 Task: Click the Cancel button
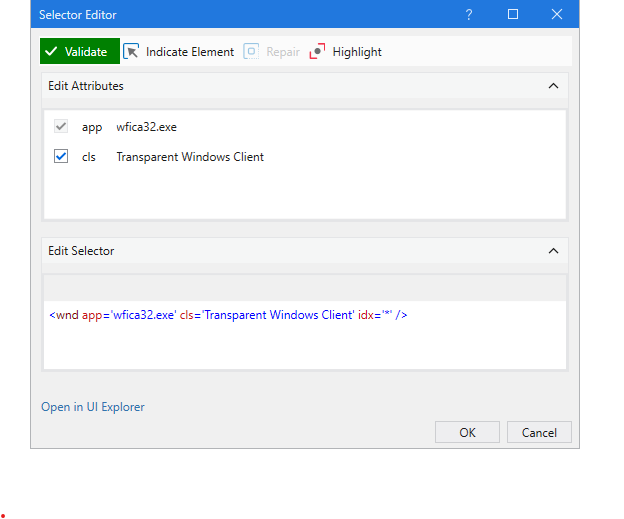(539, 432)
